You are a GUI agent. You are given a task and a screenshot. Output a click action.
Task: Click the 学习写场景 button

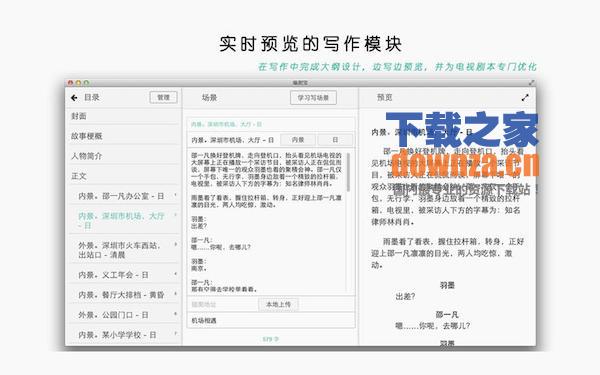[313, 98]
